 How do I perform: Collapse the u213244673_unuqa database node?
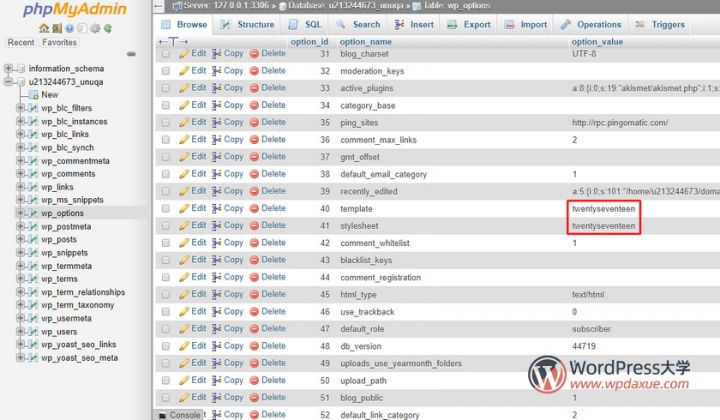(8, 82)
